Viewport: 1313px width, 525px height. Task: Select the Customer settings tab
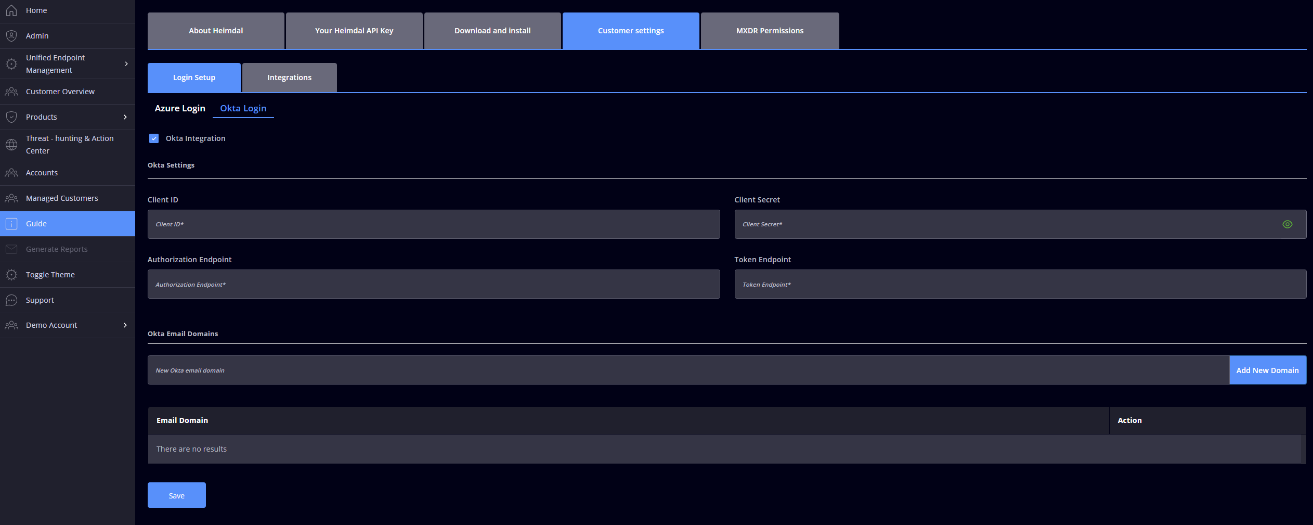(x=631, y=31)
